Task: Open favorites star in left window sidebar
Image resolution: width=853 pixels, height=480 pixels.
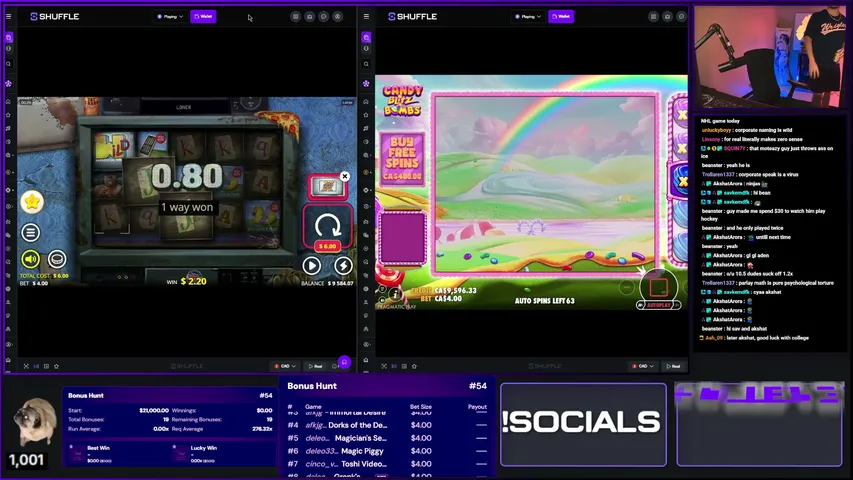Action: 8,115
